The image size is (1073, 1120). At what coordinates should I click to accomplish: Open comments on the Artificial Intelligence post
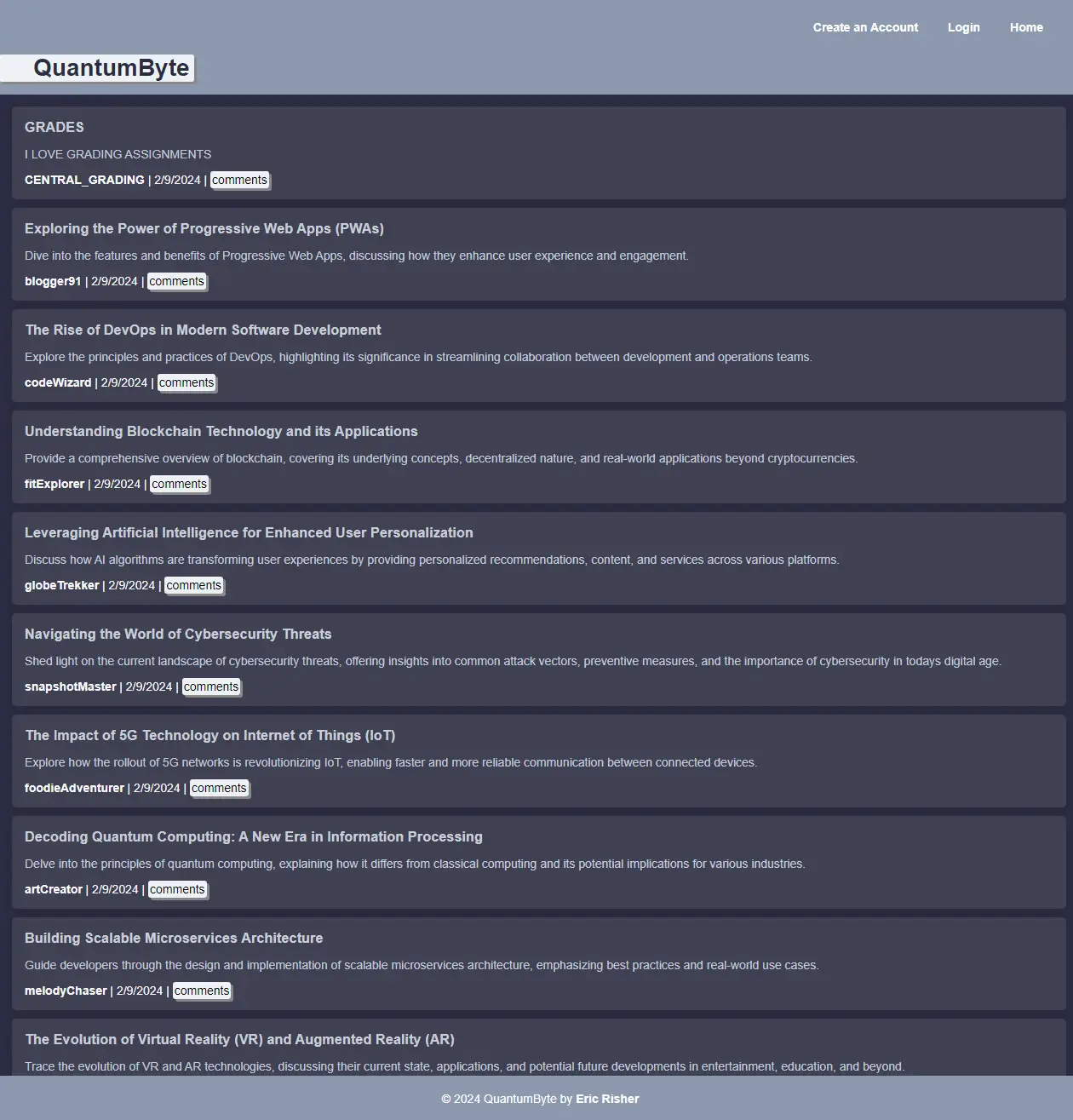[x=193, y=585]
